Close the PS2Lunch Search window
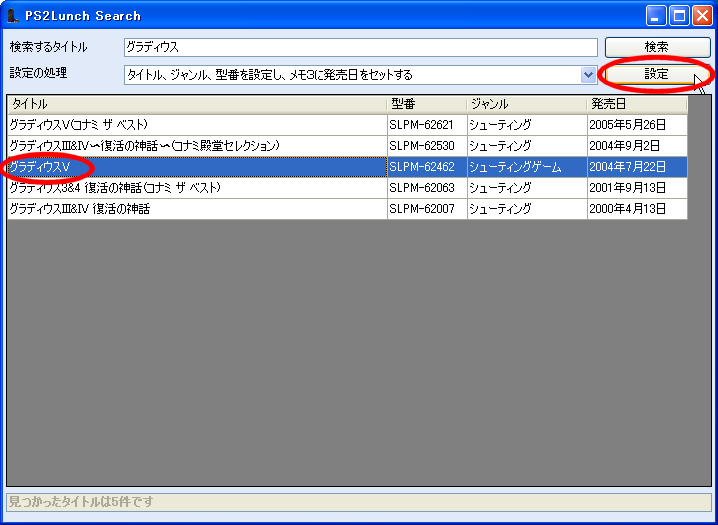The height and width of the screenshot is (525, 718). [702, 16]
